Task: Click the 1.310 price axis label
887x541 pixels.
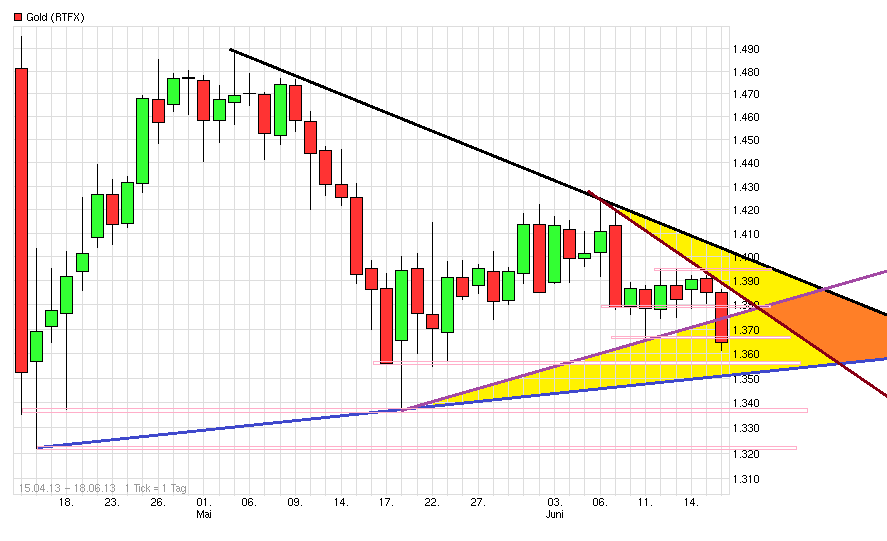Action: point(744,479)
